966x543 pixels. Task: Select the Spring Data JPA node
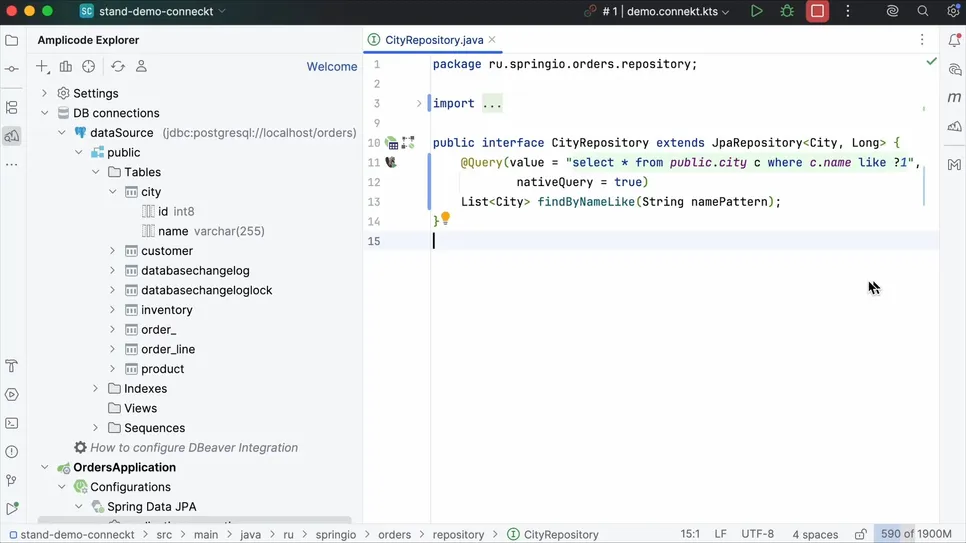[x=152, y=507]
